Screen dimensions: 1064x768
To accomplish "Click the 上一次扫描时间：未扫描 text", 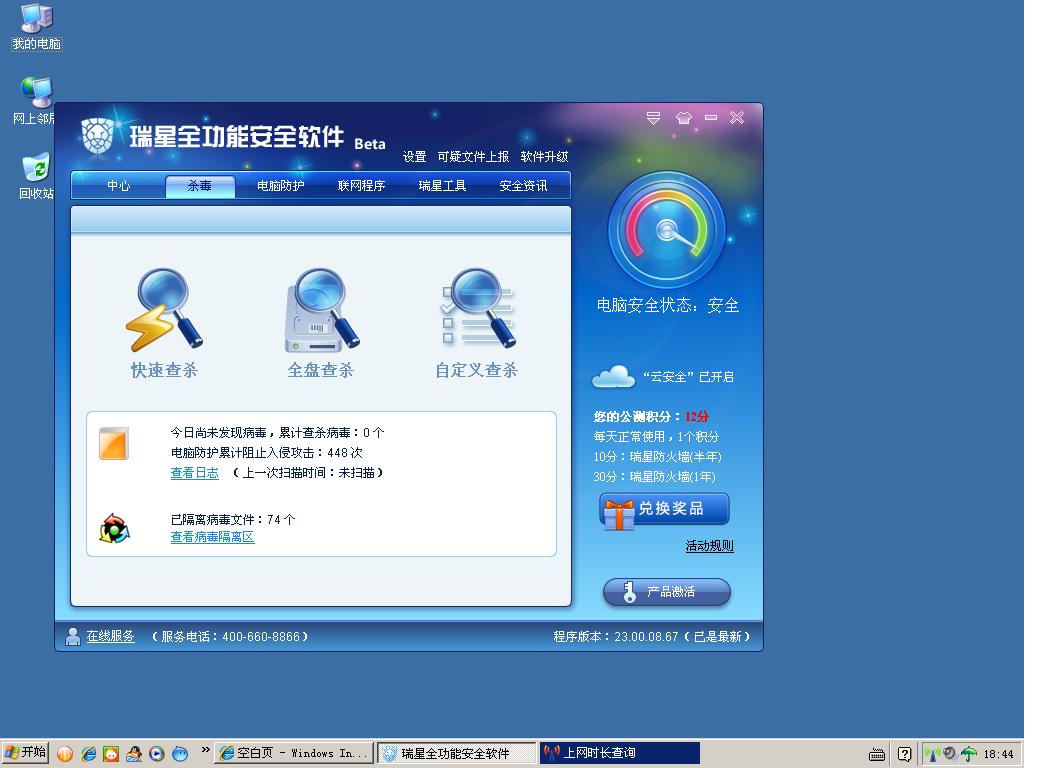I will (308, 473).
